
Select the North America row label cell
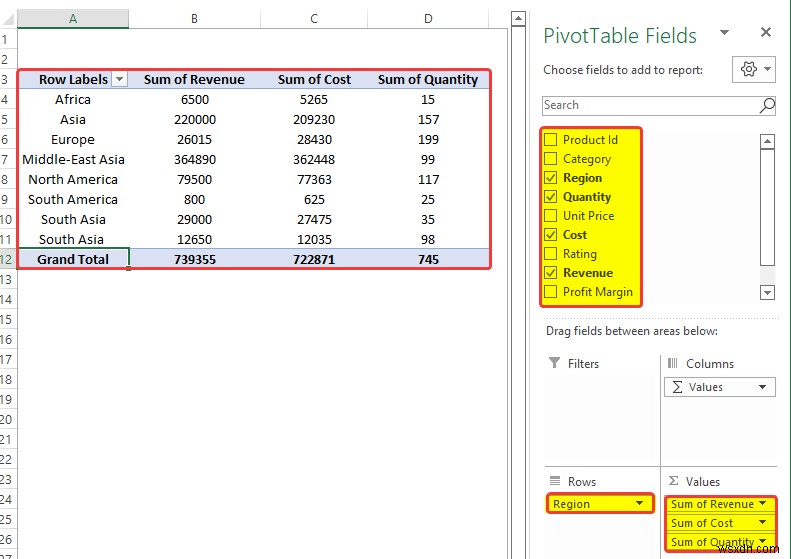click(x=73, y=179)
